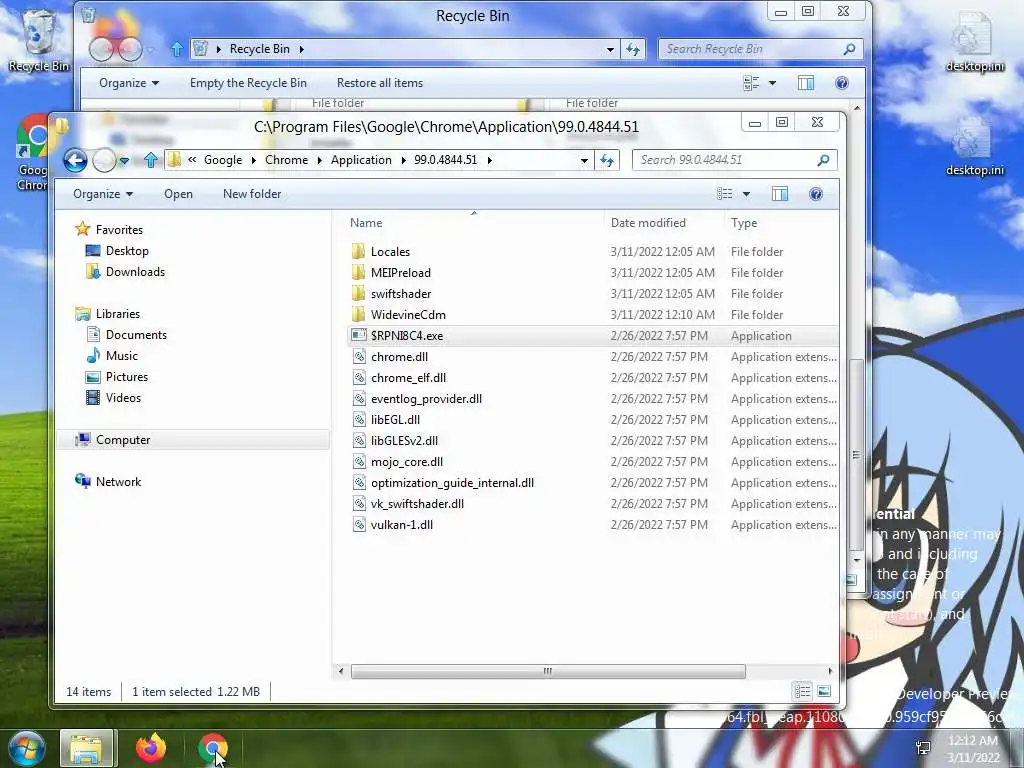
Task: Open Music library
Action: (x=121, y=356)
